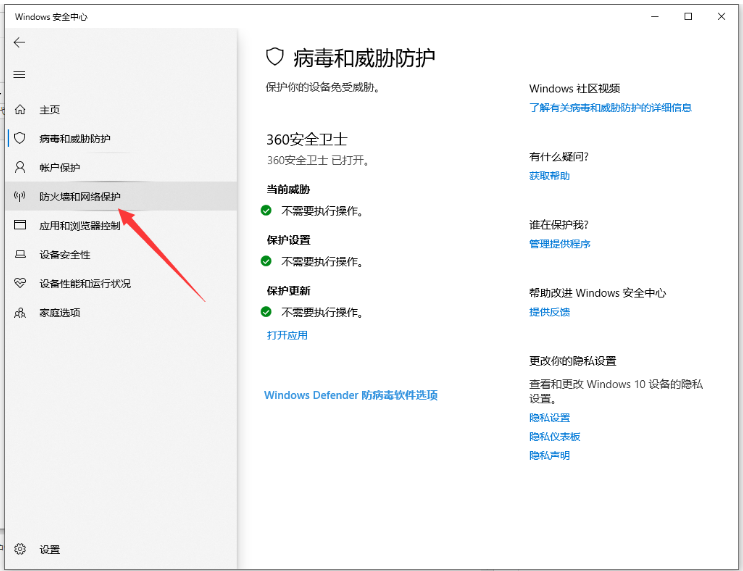Select 家庭选项 in the sidebar menu
Screen dimensions: 743x571
[x=60, y=312]
